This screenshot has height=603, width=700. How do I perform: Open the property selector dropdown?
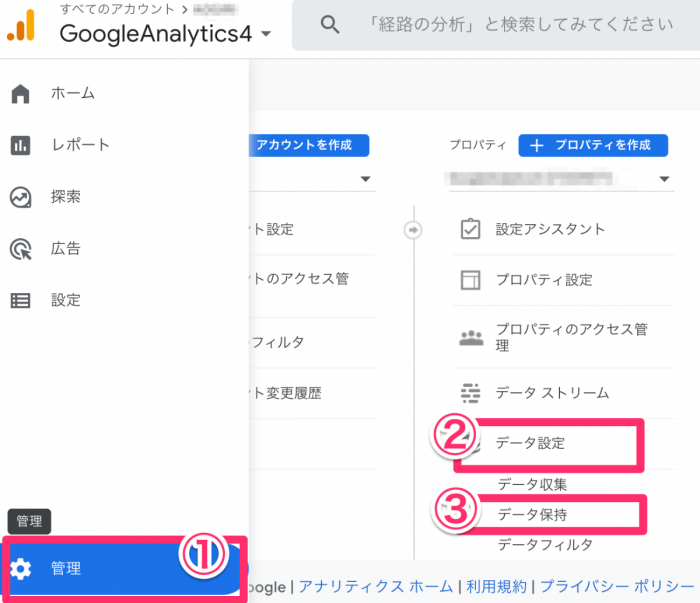[x=666, y=180]
